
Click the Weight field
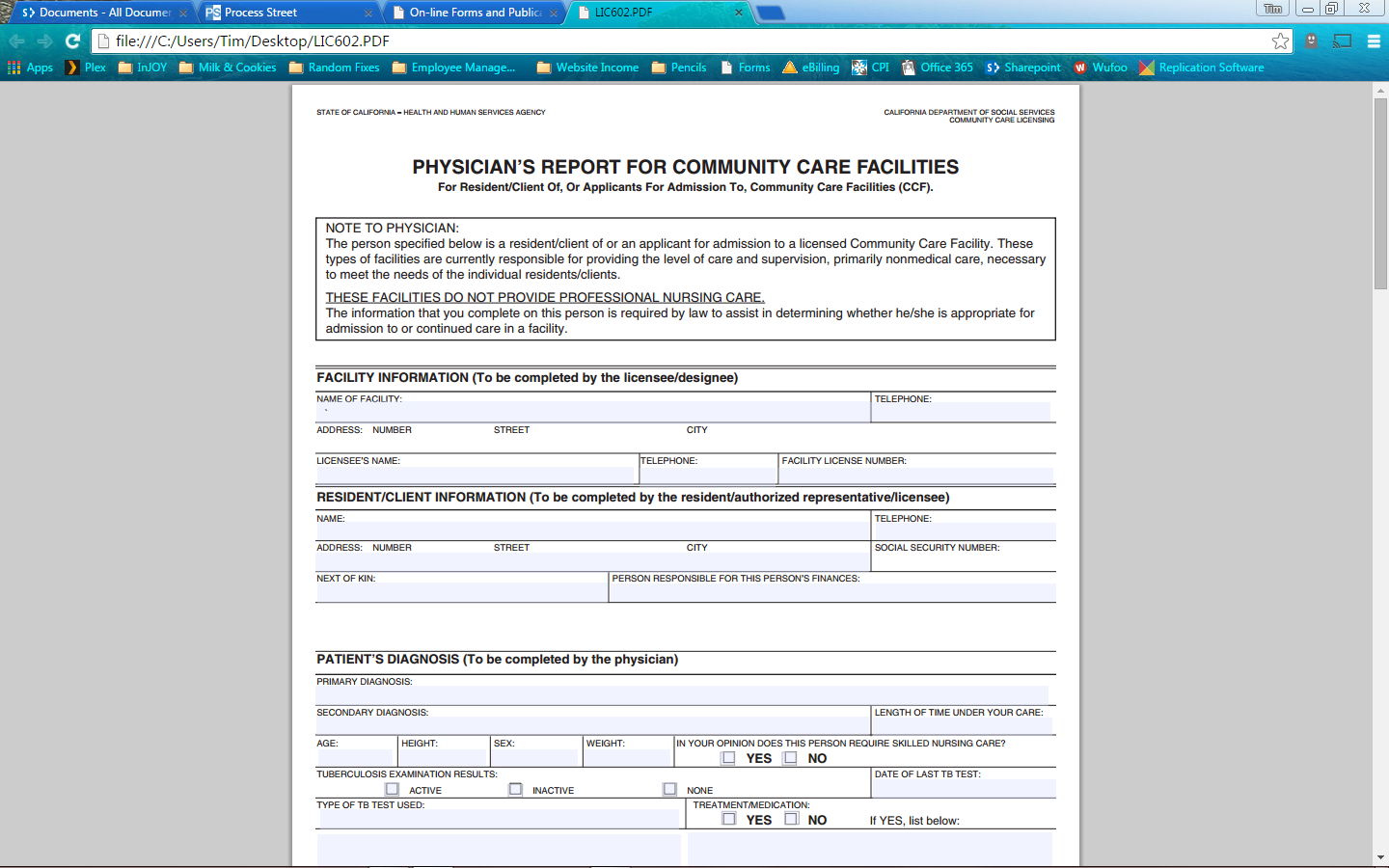[628, 757]
